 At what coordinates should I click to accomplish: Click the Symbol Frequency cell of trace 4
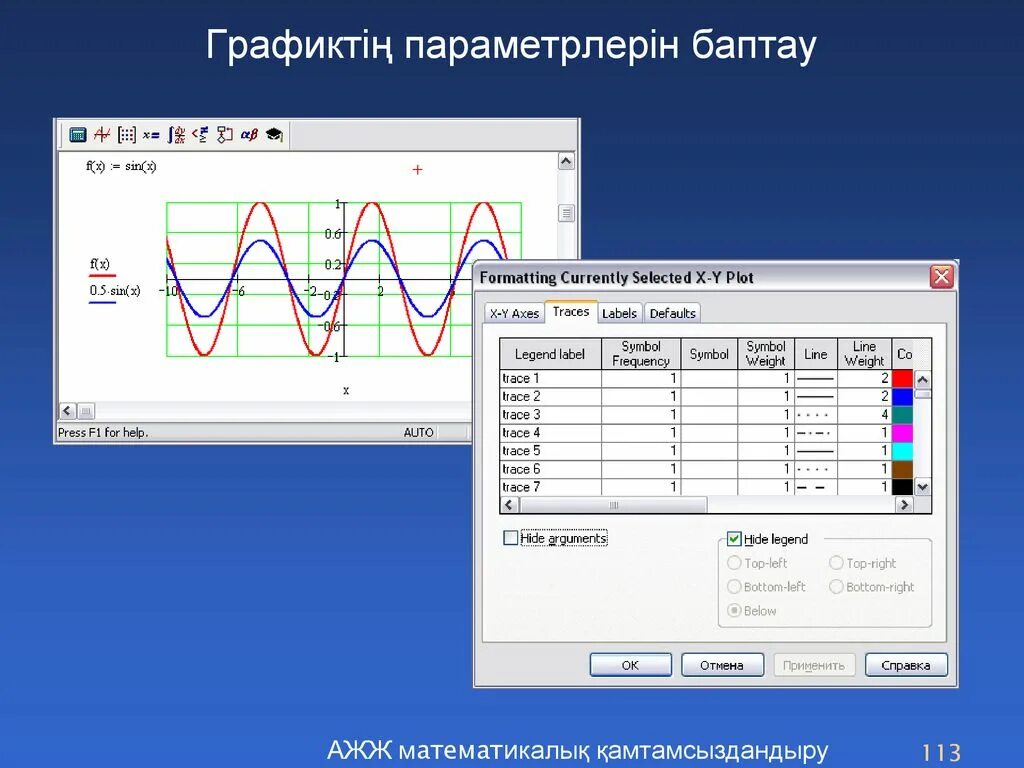pyautogui.click(x=641, y=432)
